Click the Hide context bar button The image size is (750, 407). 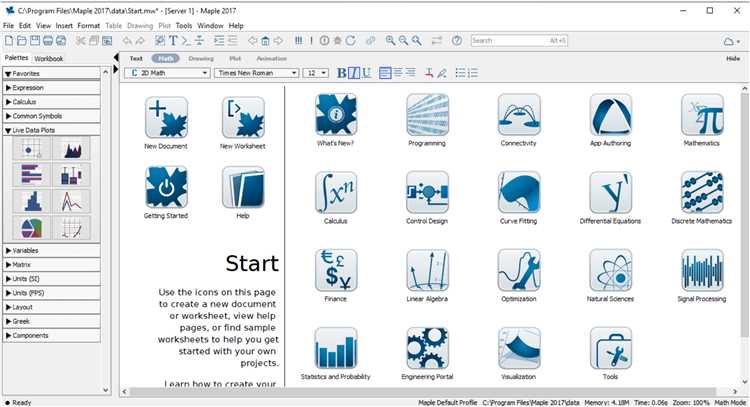click(x=733, y=58)
